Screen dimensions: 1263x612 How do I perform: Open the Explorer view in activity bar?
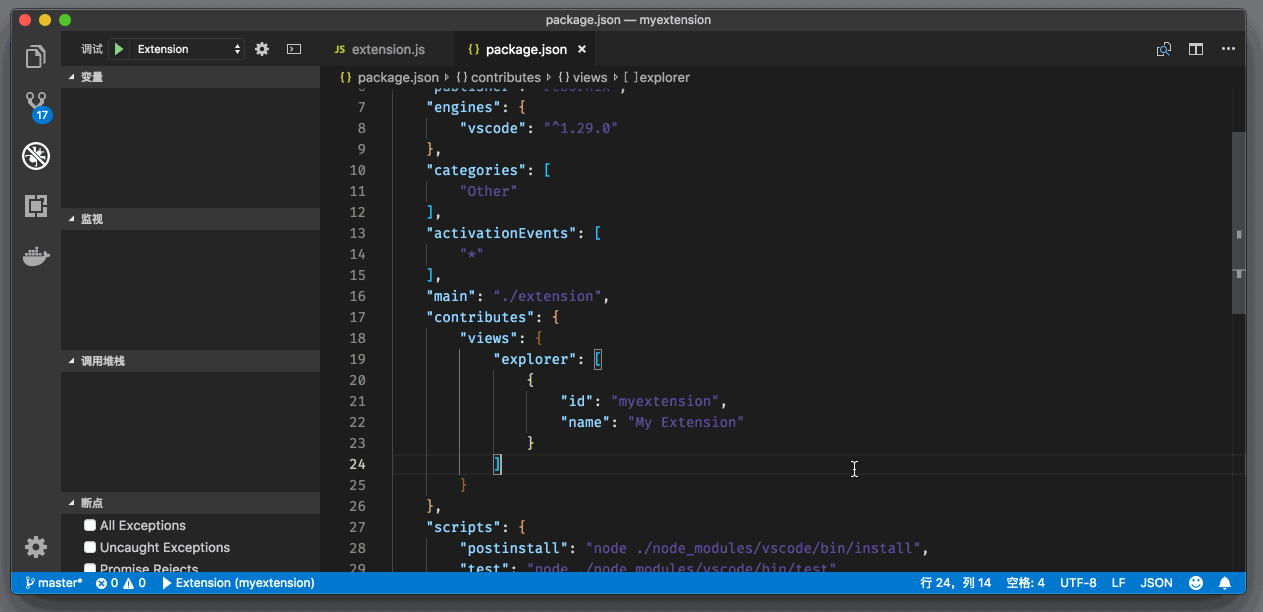[x=36, y=57]
